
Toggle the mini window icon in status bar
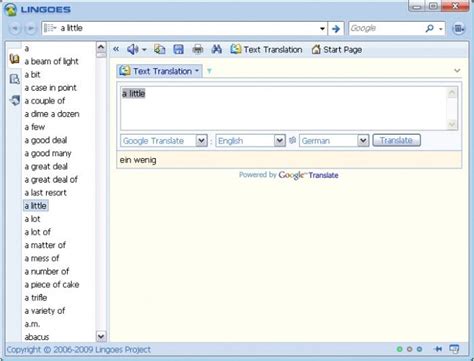pyautogui.click(x=454, y=349)
